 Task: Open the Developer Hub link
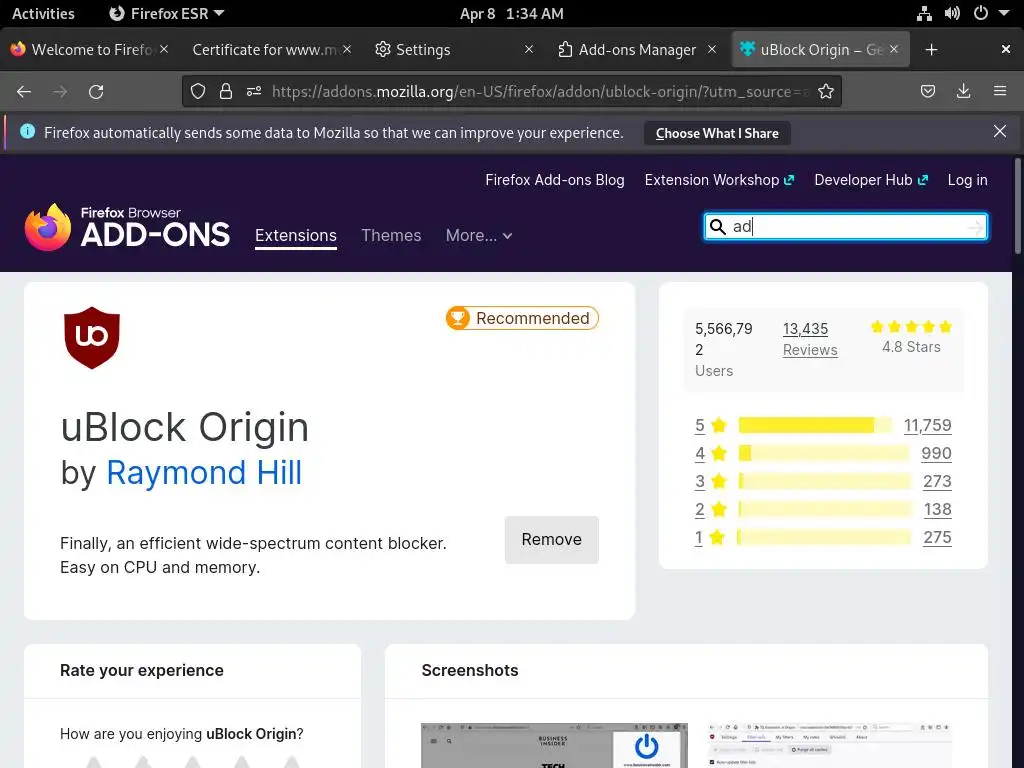pos(871,180)
